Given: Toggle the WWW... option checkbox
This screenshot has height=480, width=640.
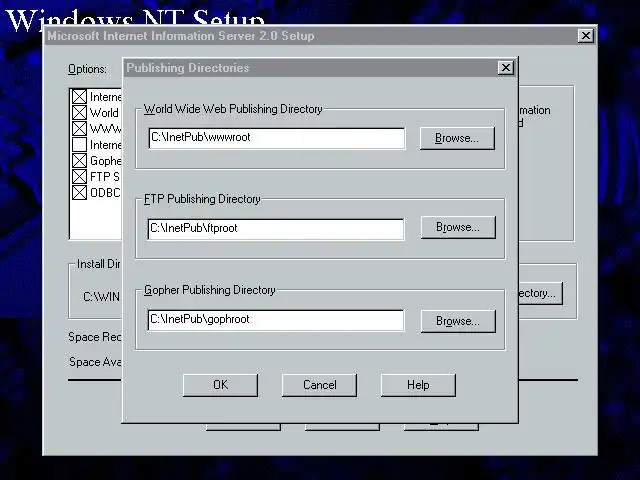Looking at the screenshot, I should [79, 129].
